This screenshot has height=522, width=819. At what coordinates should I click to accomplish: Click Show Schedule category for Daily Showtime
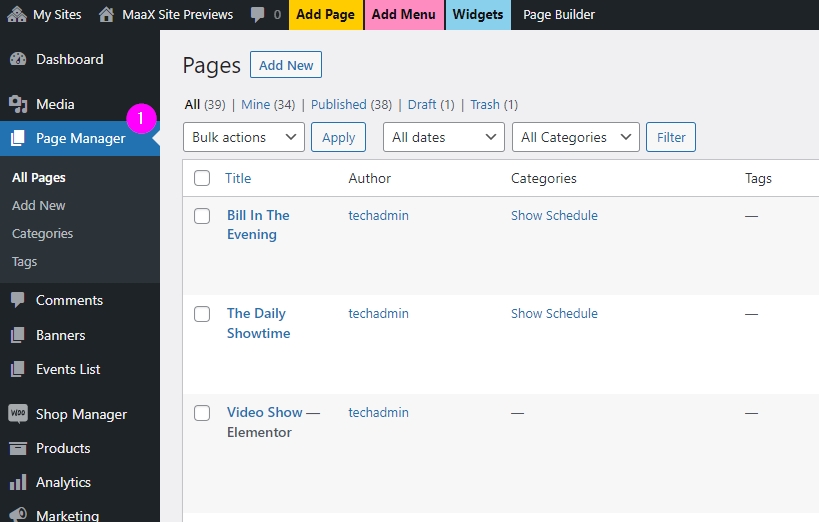(x=554, y=314)
